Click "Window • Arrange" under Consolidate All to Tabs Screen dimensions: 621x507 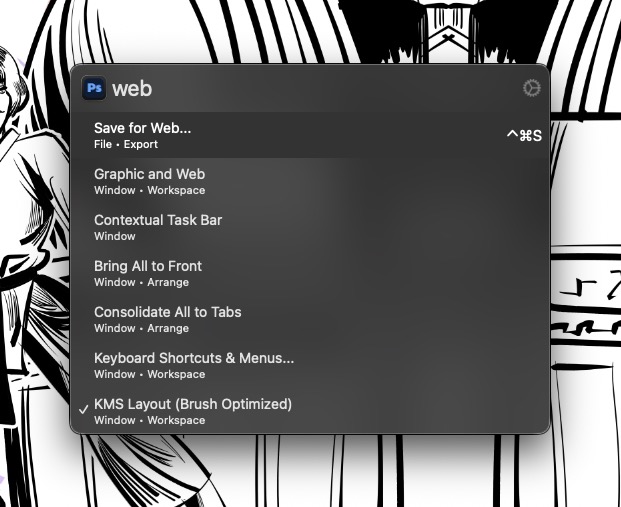(x=141, y=328)
